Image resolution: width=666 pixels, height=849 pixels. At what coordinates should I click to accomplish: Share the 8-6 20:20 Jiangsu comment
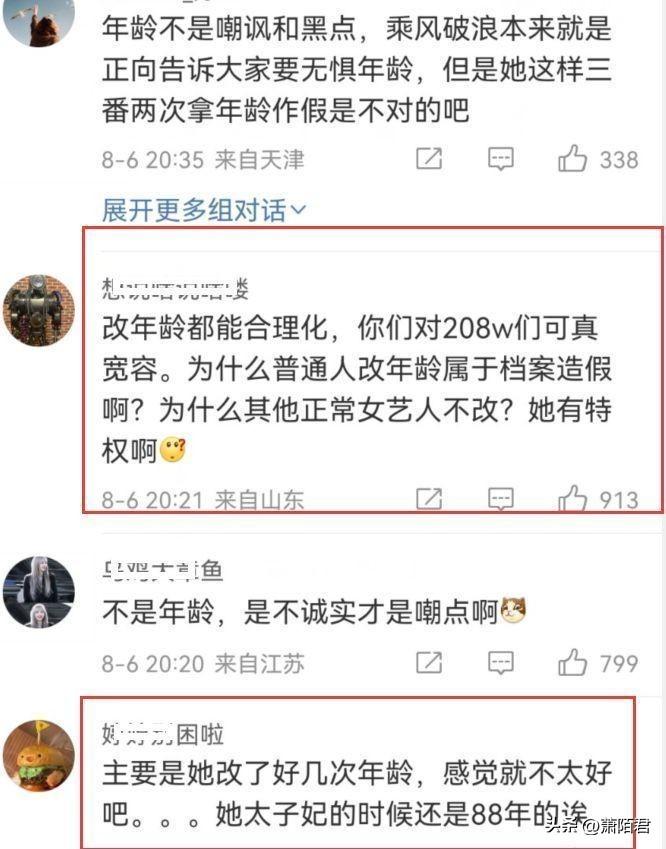[x=429, y=663]
